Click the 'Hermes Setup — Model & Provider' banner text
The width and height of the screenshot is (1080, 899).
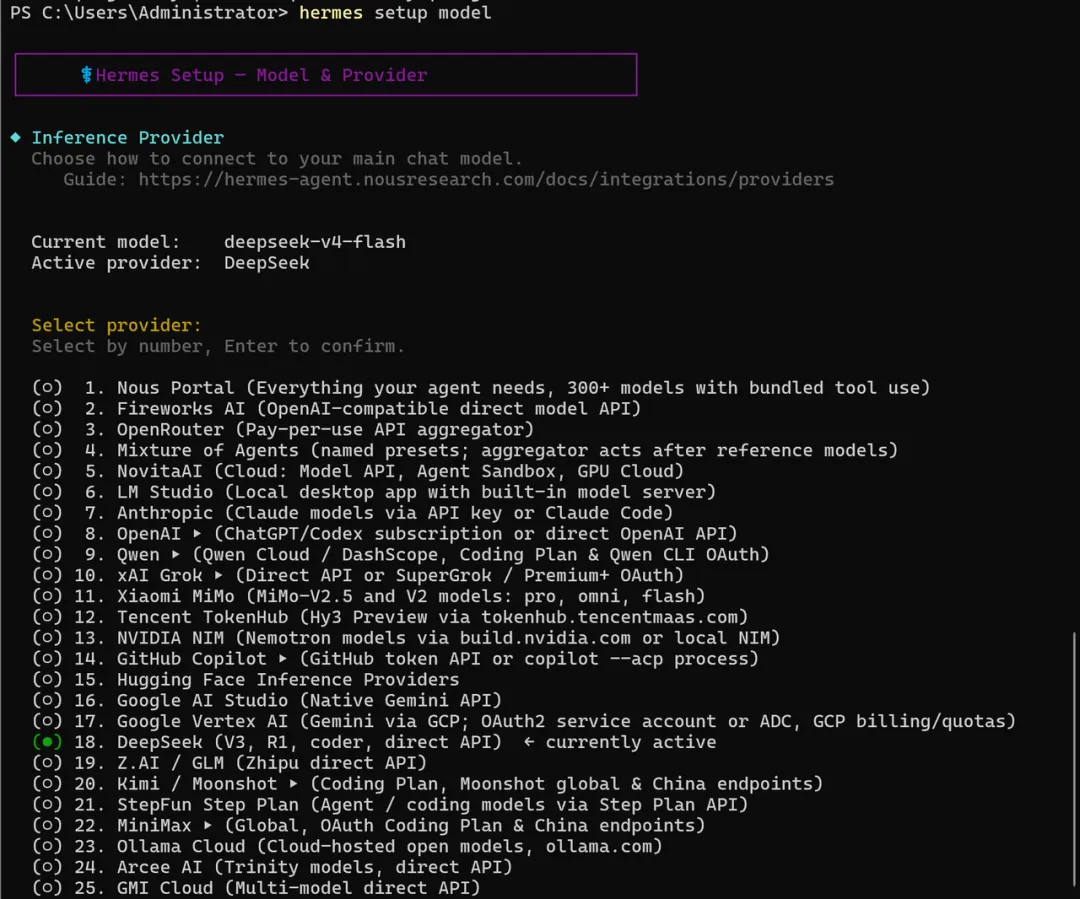(x=261, y=75)
